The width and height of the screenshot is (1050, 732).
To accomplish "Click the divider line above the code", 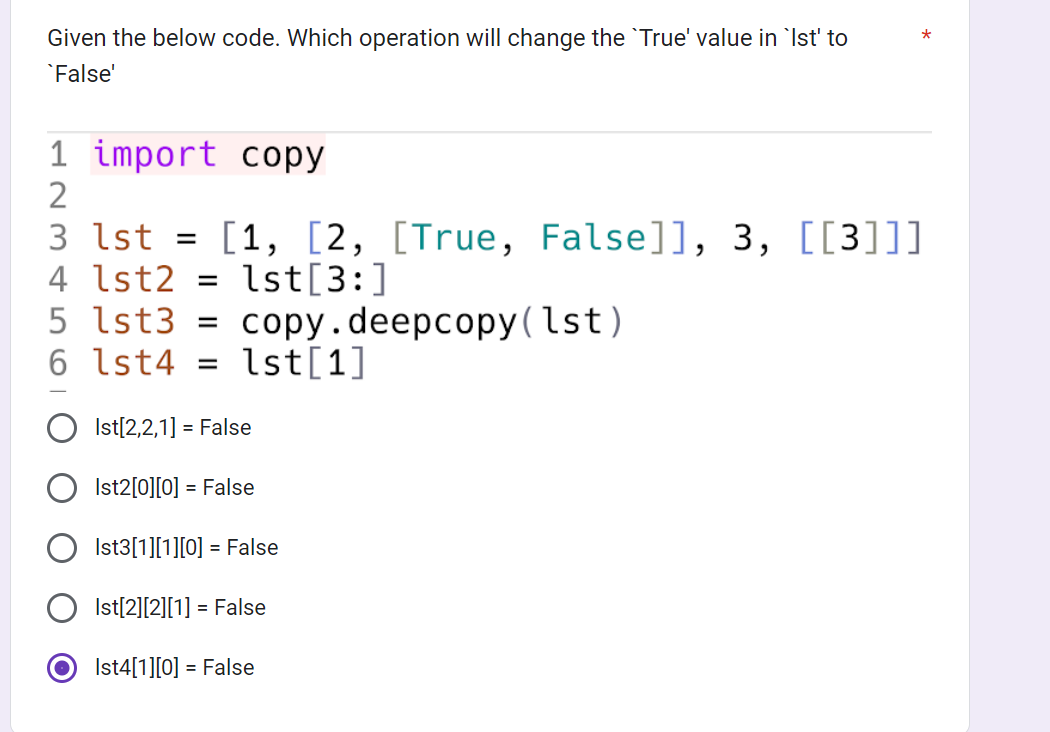I will pyautogui.click(x=490, y=130).
